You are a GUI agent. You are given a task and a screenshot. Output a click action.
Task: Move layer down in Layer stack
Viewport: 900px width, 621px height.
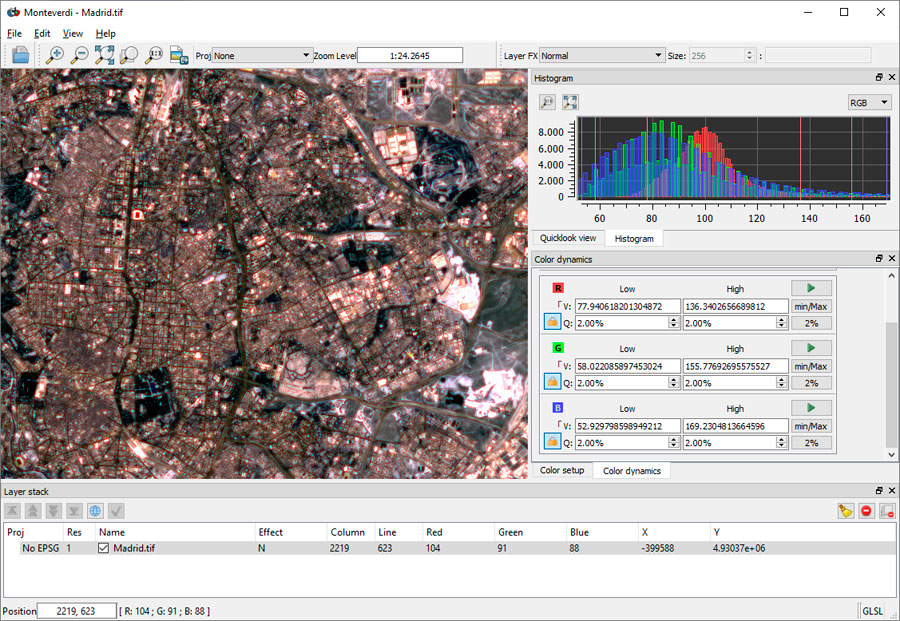point(54,511)
